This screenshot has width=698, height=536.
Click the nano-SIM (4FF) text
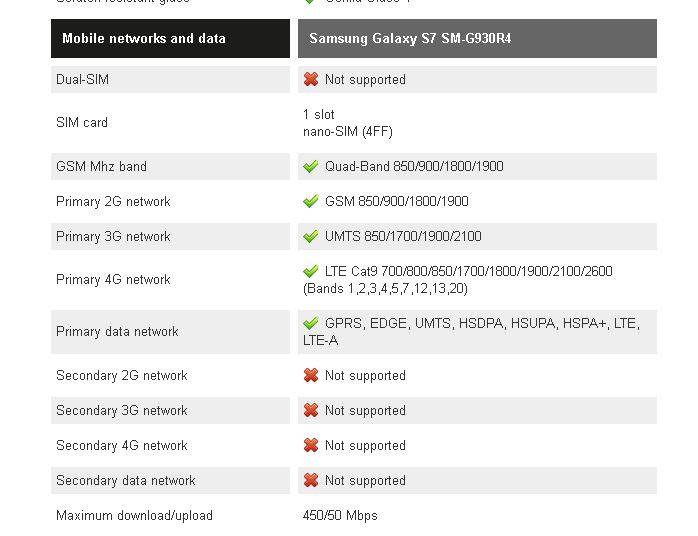[348, 131]
